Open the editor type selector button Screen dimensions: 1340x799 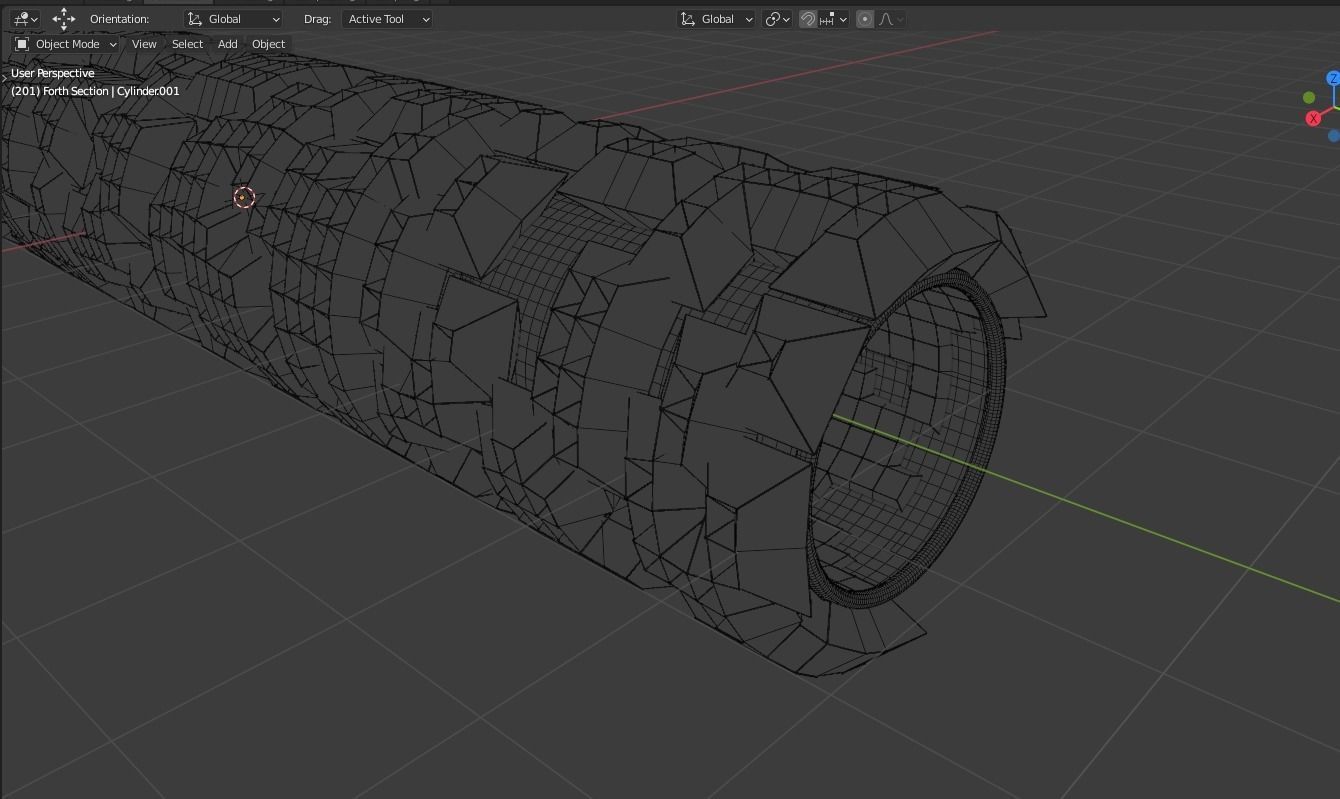25,19
